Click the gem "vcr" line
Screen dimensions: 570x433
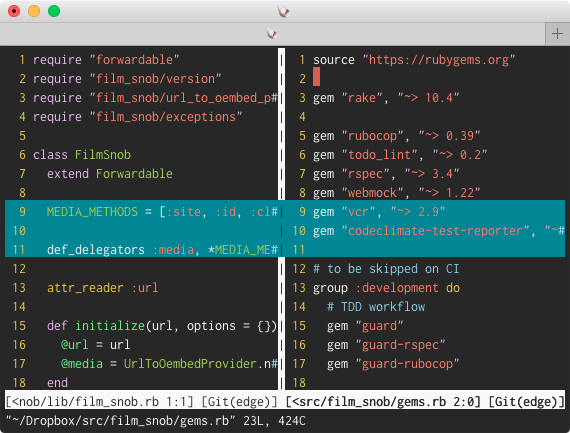tap(379, 212)
